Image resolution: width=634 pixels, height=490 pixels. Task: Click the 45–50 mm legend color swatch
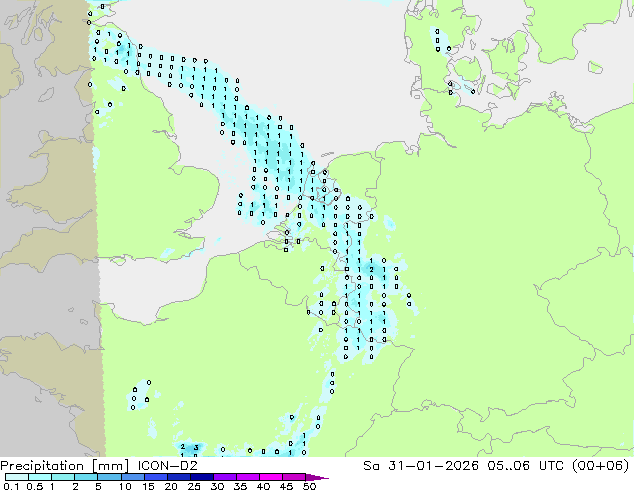point(294,477)
